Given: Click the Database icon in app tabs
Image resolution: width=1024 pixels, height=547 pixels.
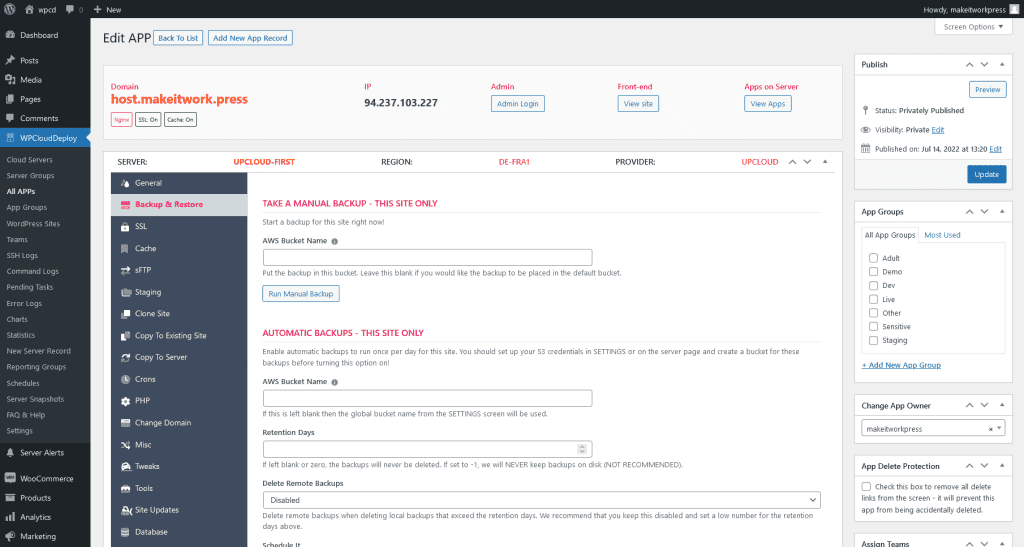Looking at the screenshot, I should point(125,532).
